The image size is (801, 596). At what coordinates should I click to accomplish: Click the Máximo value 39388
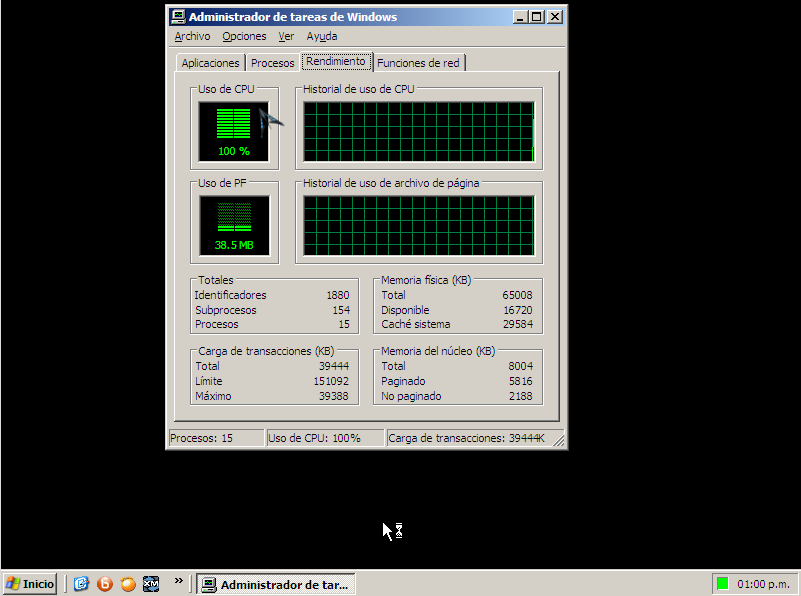pos(334,396)
